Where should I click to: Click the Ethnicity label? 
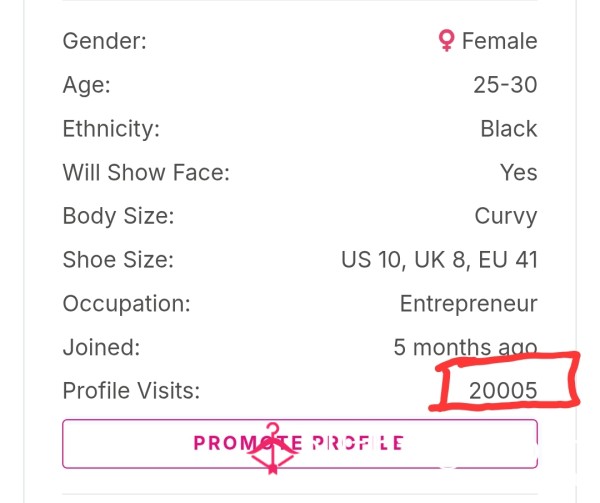[x=111, y=129]
